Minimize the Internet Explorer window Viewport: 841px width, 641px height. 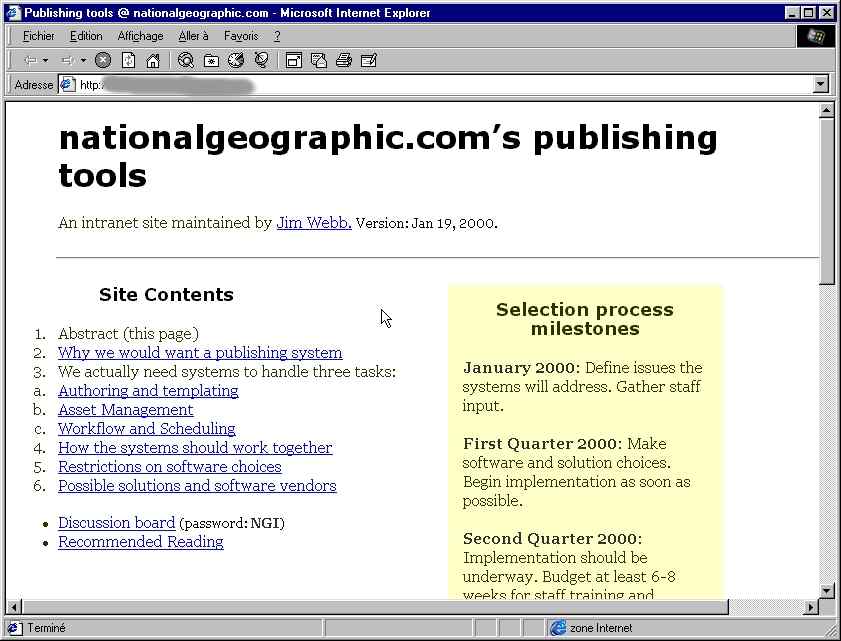[x=792, y=12]
